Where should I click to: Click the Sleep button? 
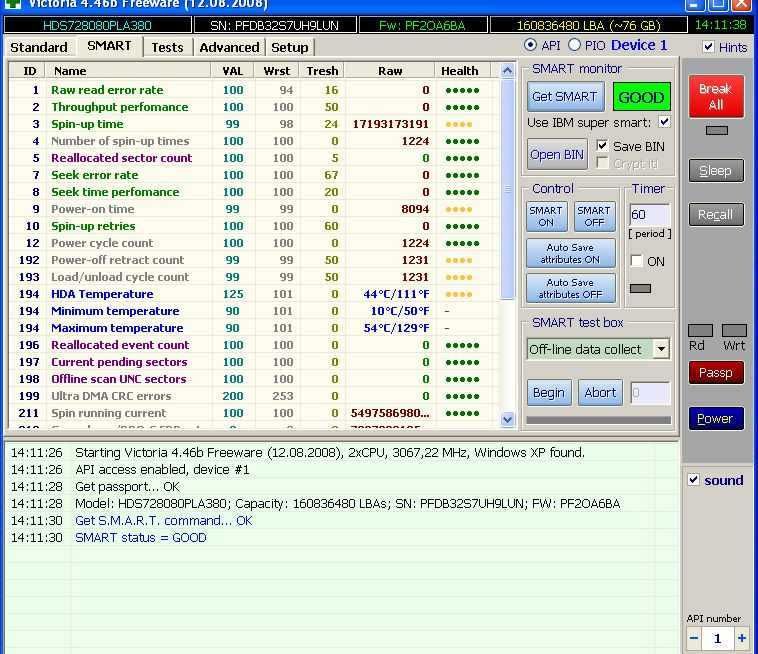[716, 171]
